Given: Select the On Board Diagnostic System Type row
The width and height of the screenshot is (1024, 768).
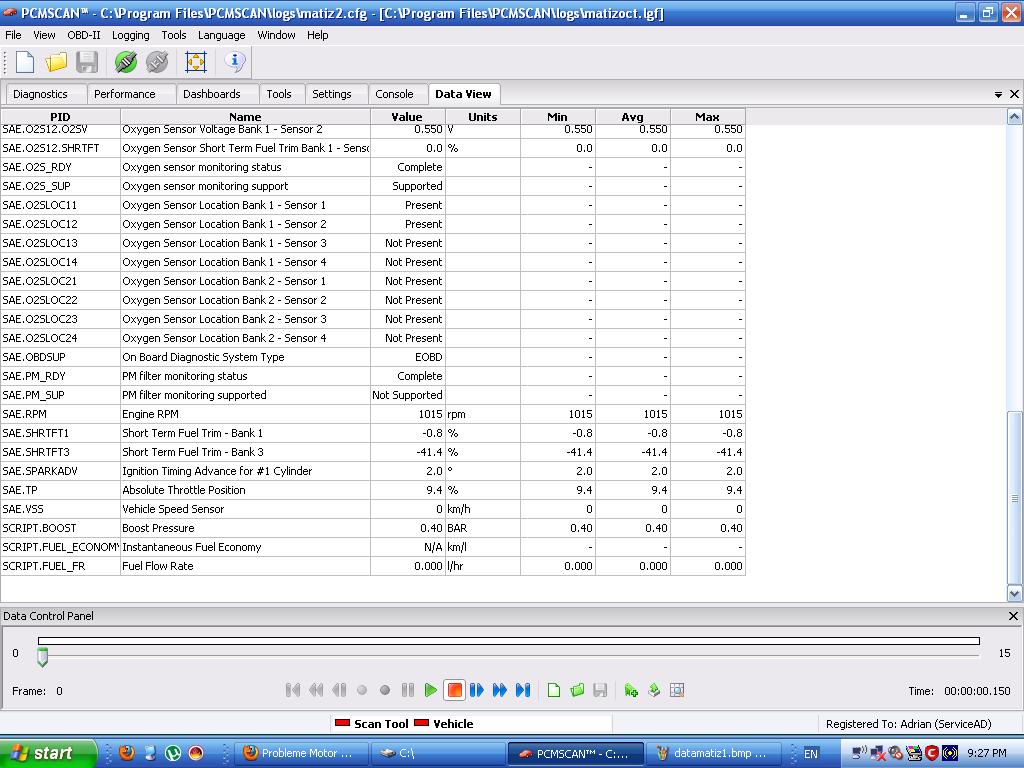Looking at the screenshot, I should click(x=372, y=357).
